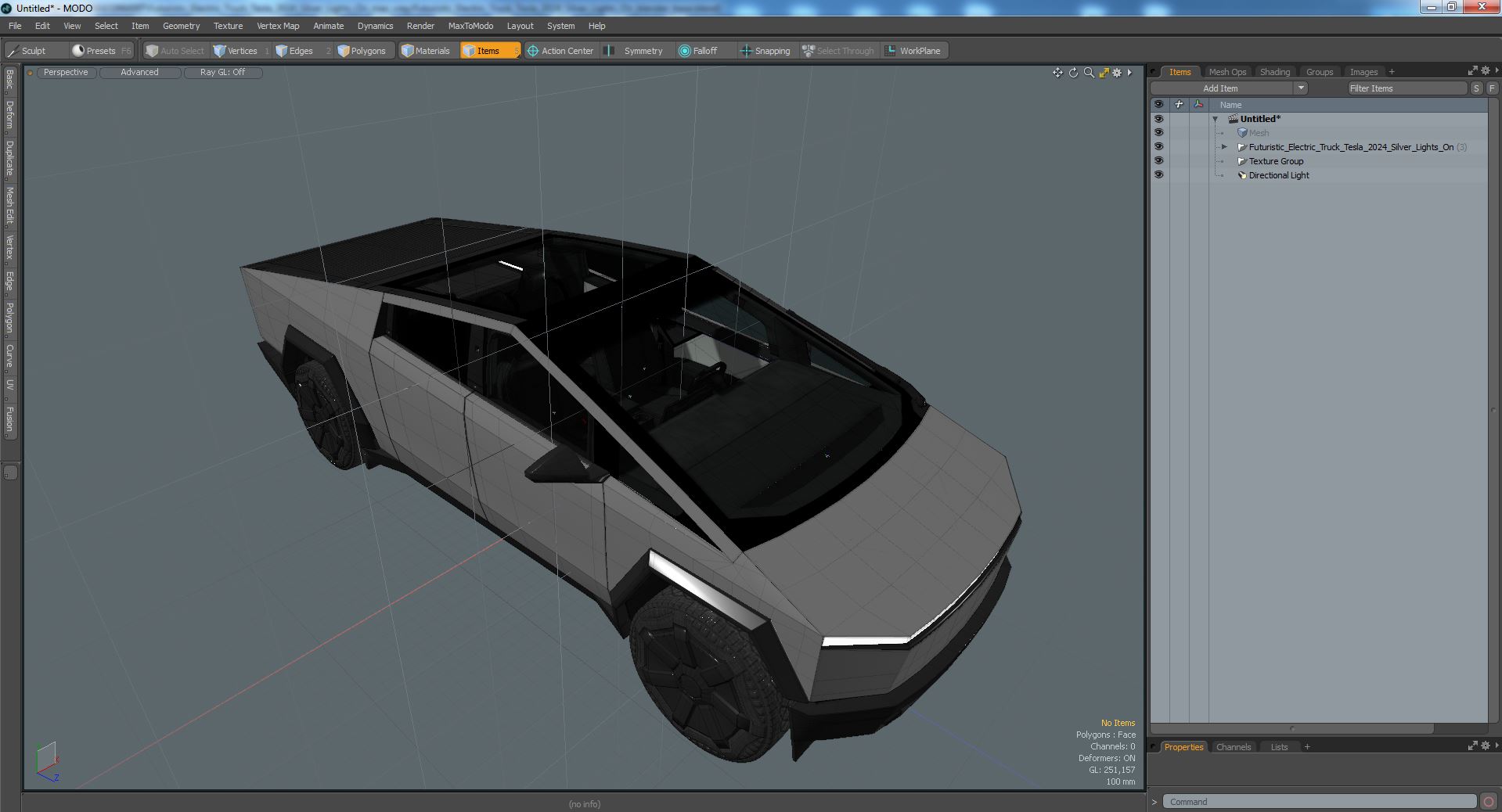Click the viewport axis gizmo
This screenshot has height=812, width=1502.
(x=47, y=762)
